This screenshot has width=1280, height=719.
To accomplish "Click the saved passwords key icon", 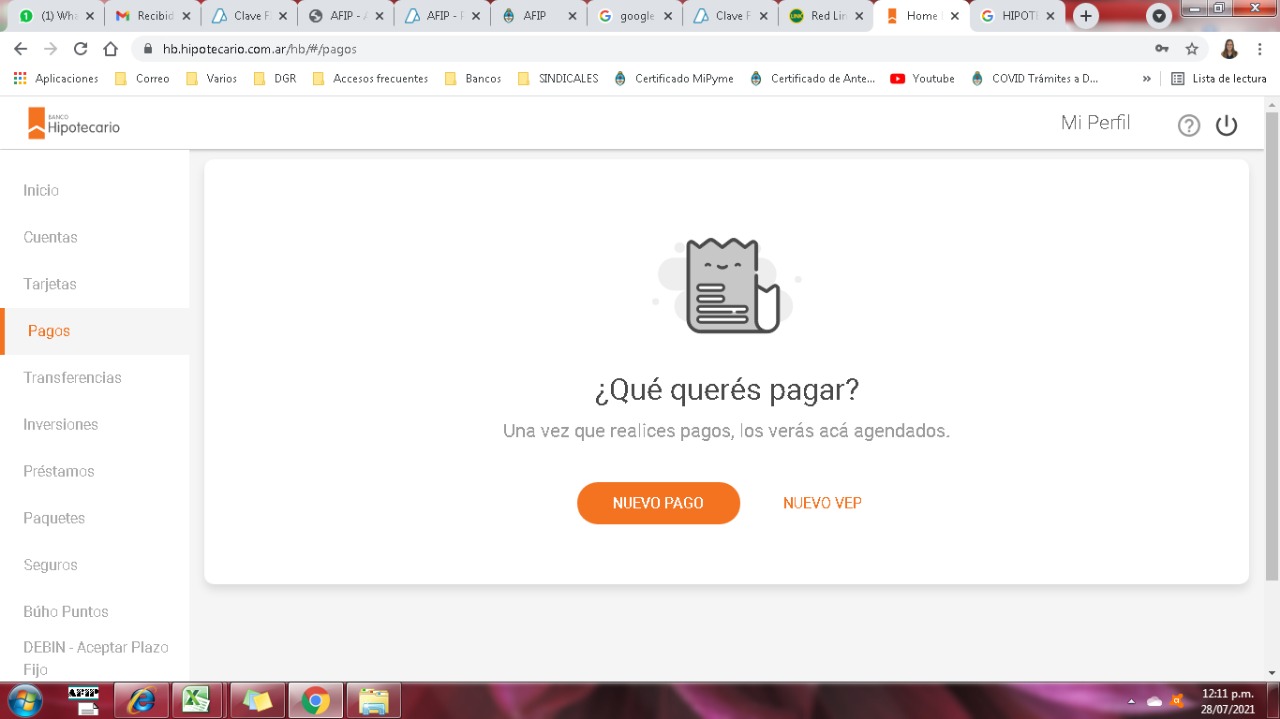I will tap(1161, 49).
